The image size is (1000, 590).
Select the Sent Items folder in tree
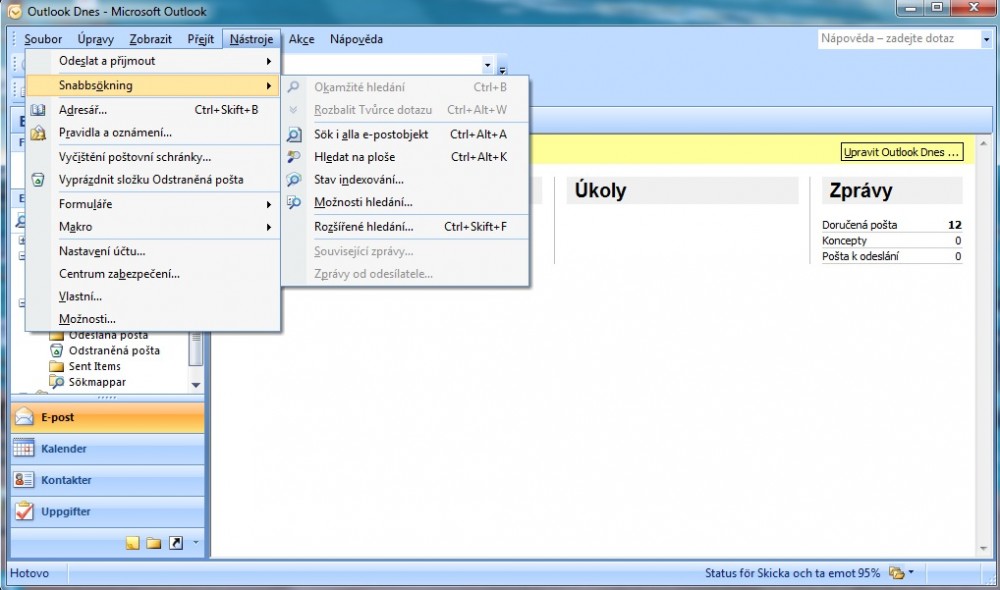click(x=94, y=367)
